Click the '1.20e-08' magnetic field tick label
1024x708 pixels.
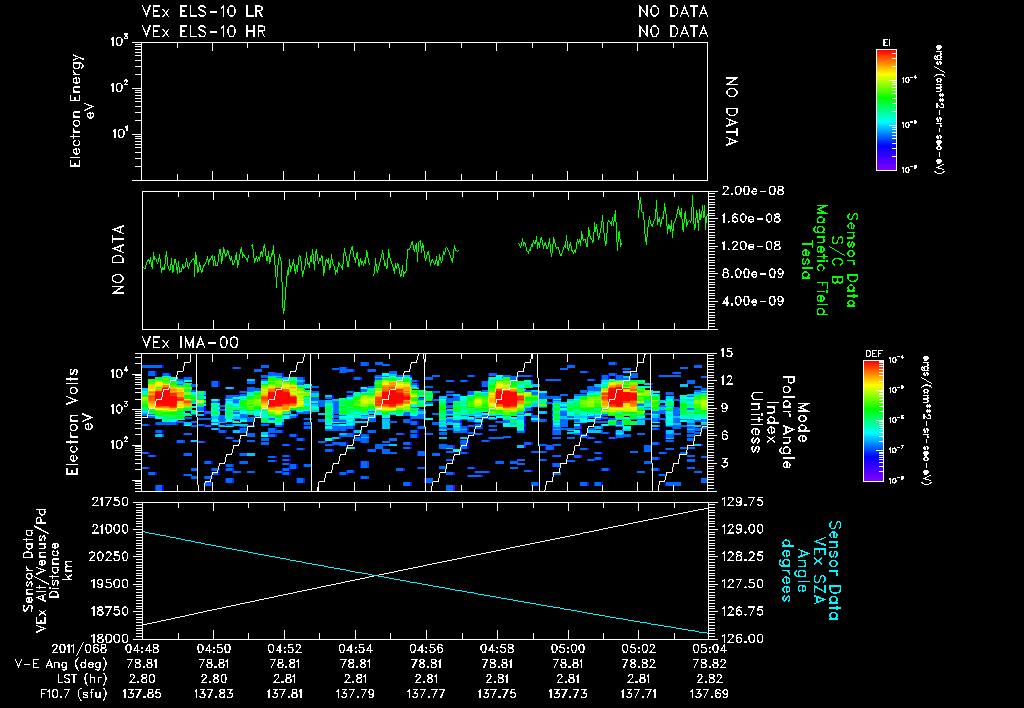coord(753,246)
